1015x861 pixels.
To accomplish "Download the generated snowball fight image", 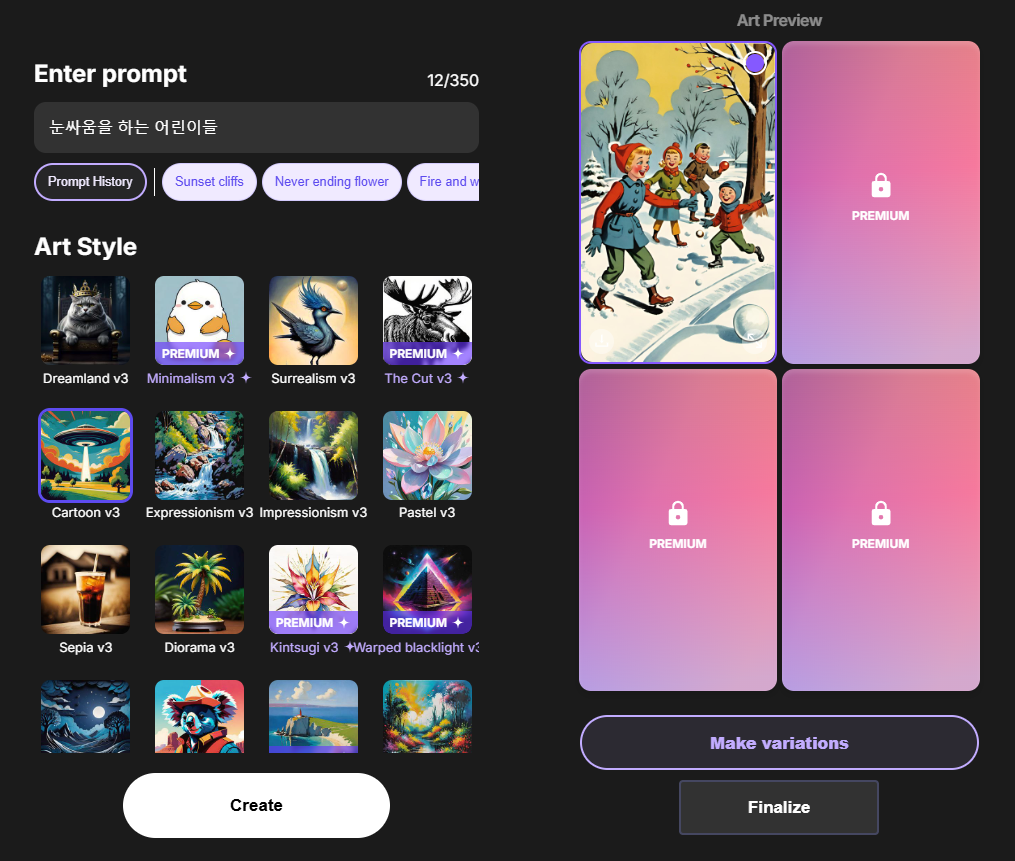I will 601,341.
